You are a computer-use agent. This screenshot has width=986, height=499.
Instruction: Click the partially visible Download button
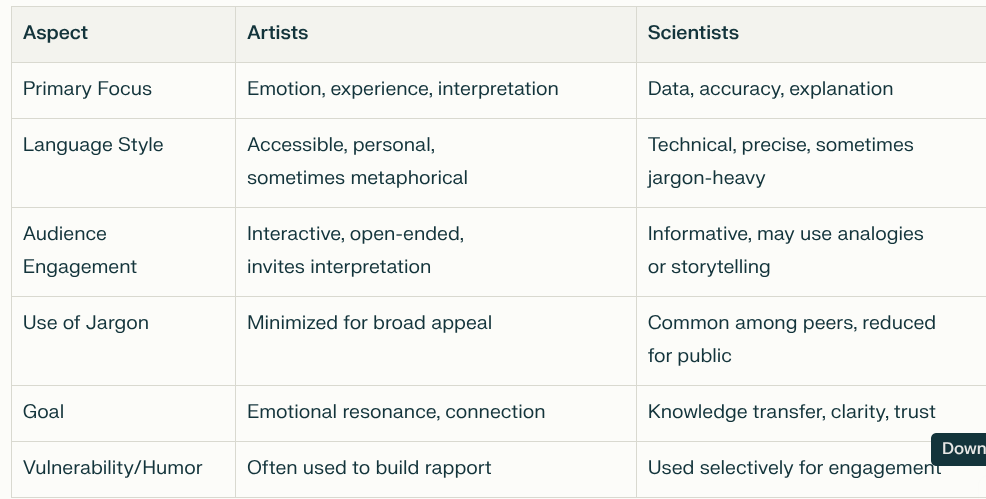pyautogui.click(x=960, y=449)
